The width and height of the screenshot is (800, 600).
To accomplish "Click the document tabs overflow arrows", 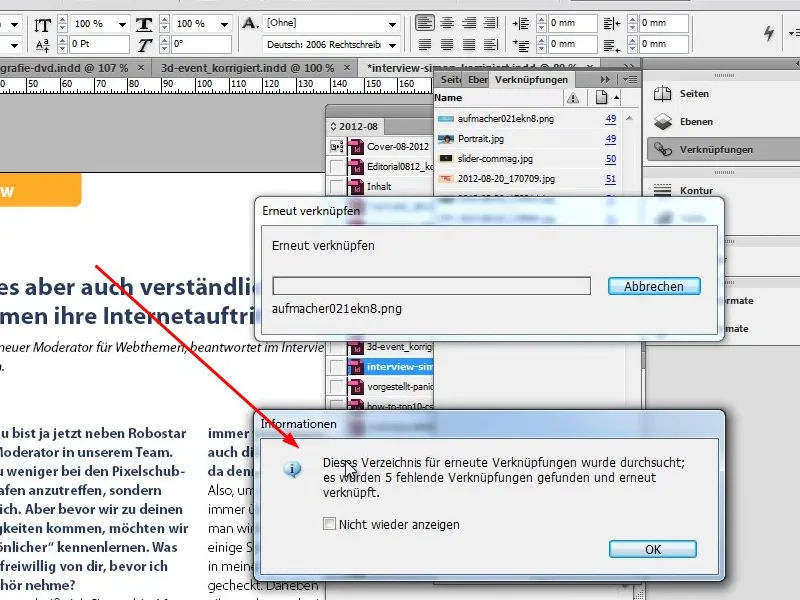I will pyautogui.click(x=629, y=67).
